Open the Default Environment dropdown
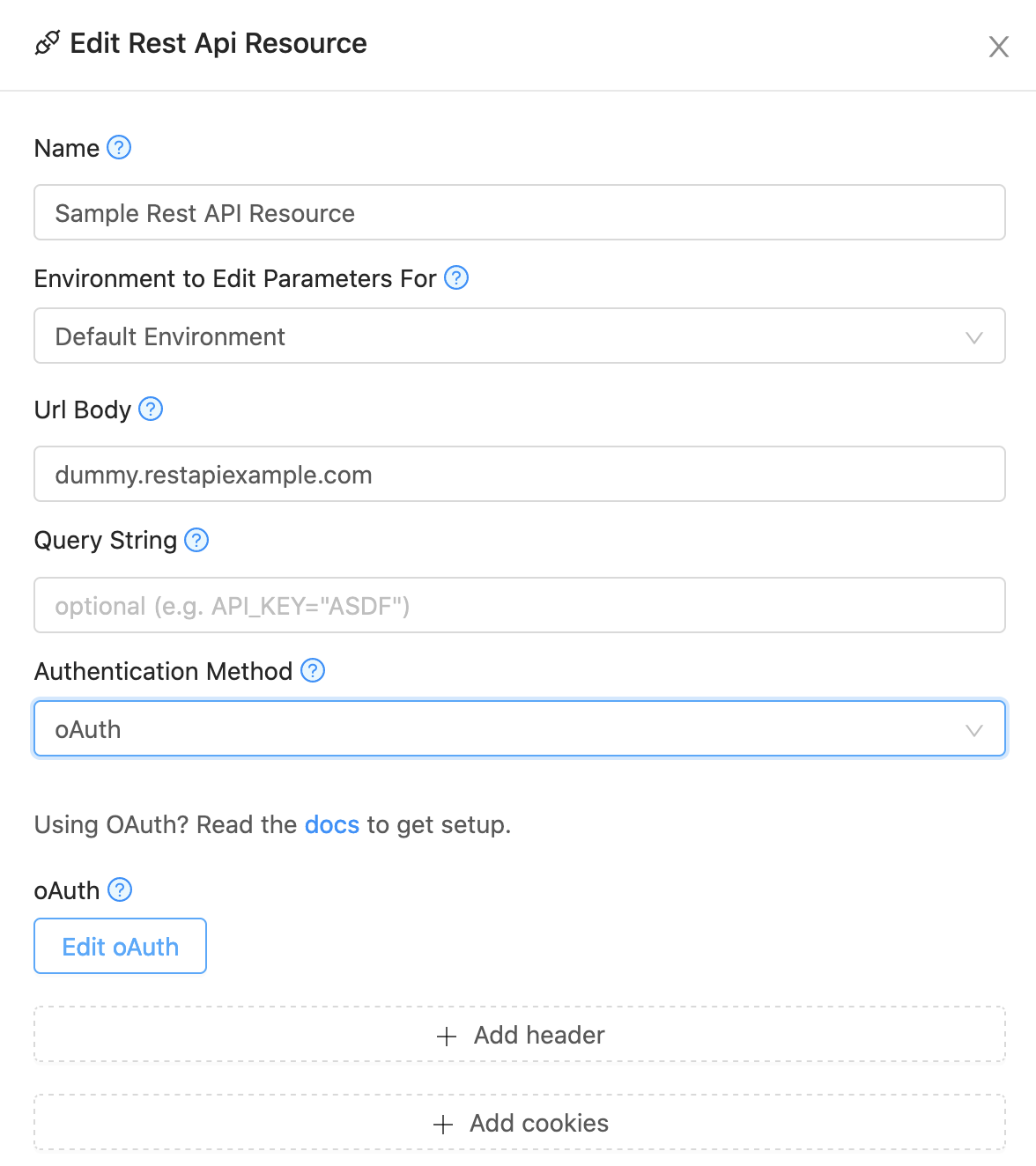The height and width of the screenshot is (1166, 1036). 520,336
